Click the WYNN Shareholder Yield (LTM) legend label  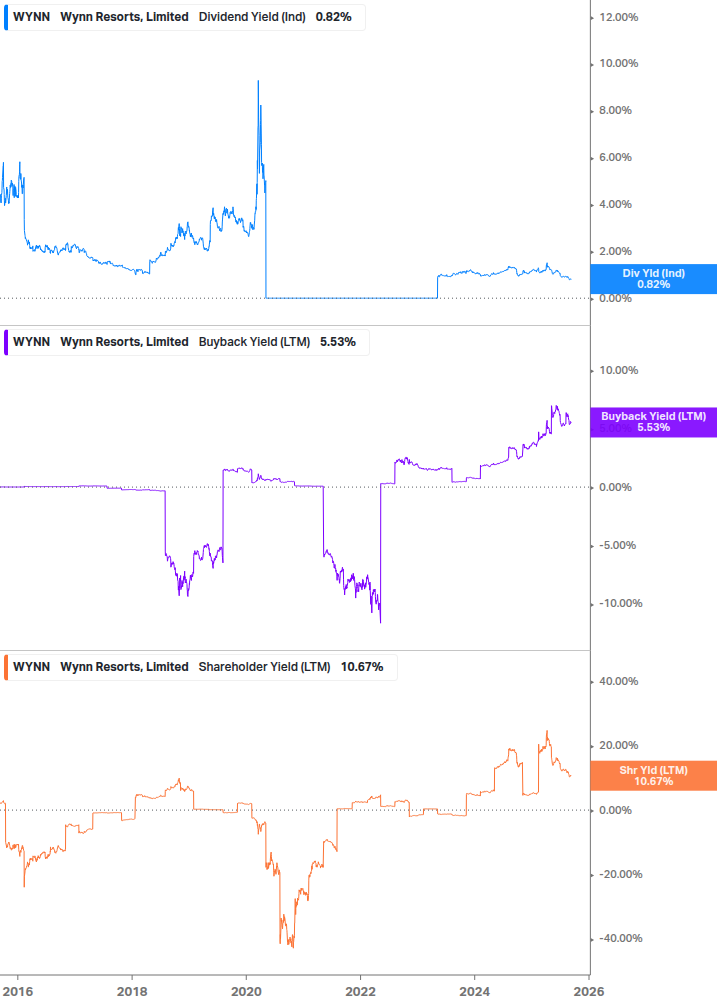pos(201,667)
